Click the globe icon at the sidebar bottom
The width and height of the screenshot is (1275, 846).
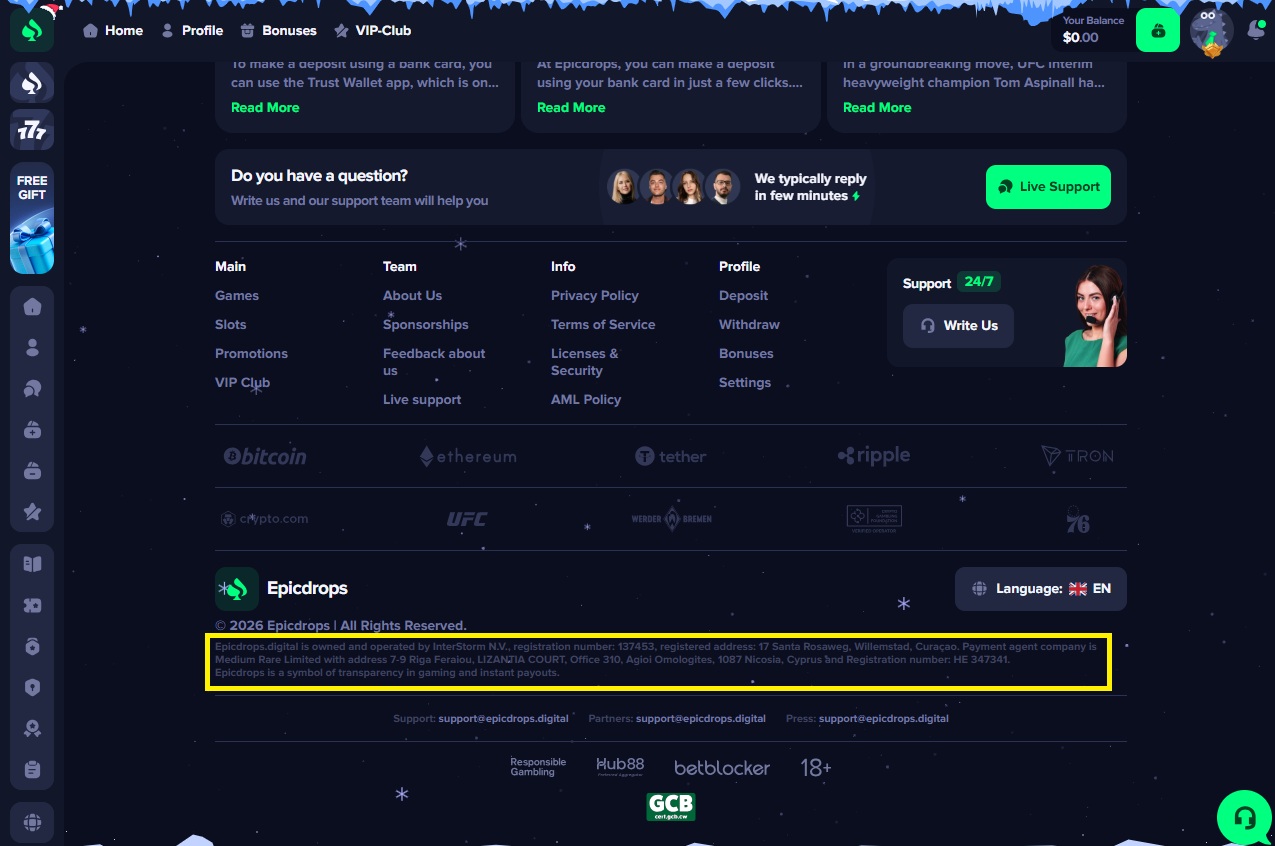32,823
